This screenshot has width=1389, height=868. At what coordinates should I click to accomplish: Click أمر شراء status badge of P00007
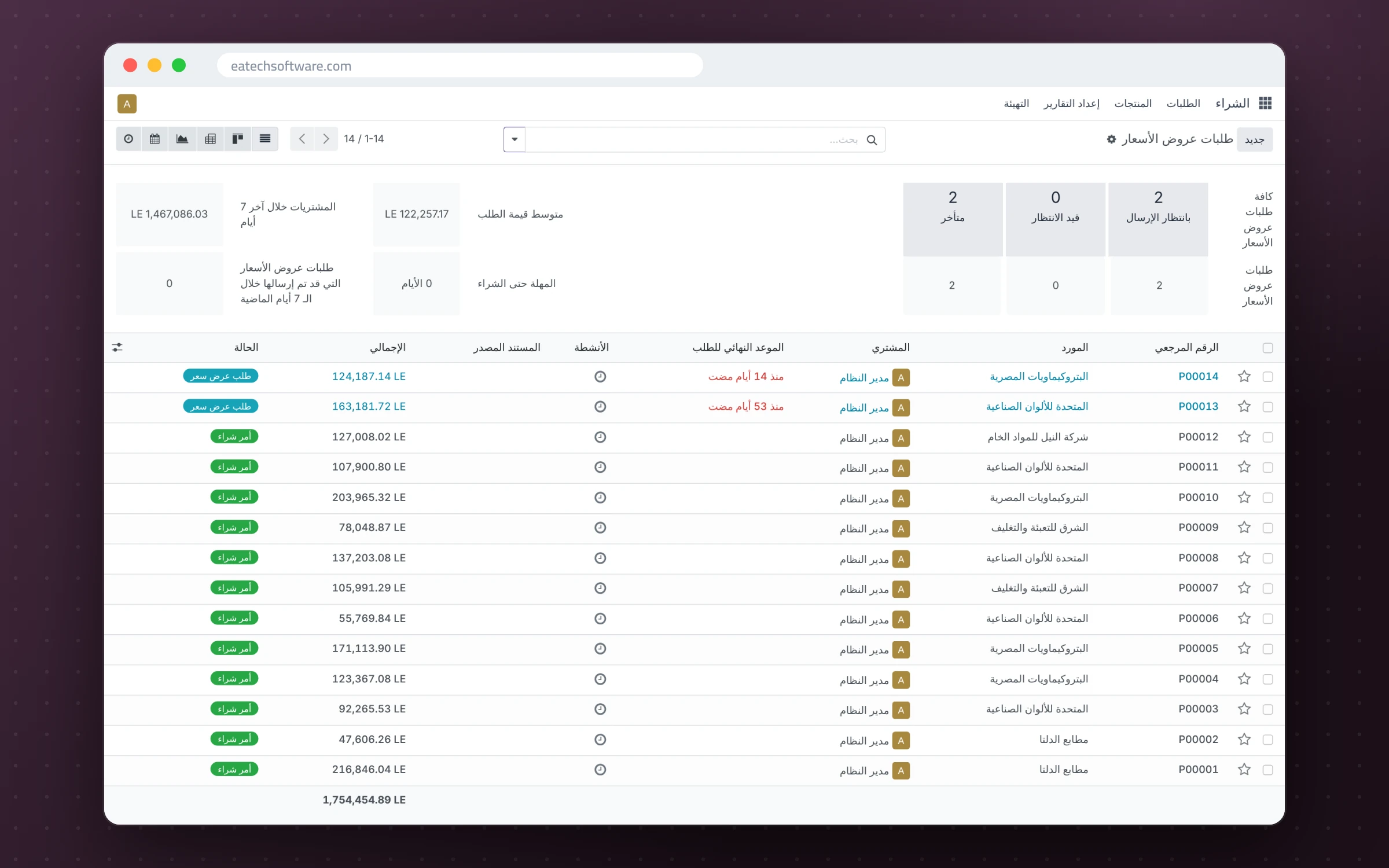tap(234, 588)
